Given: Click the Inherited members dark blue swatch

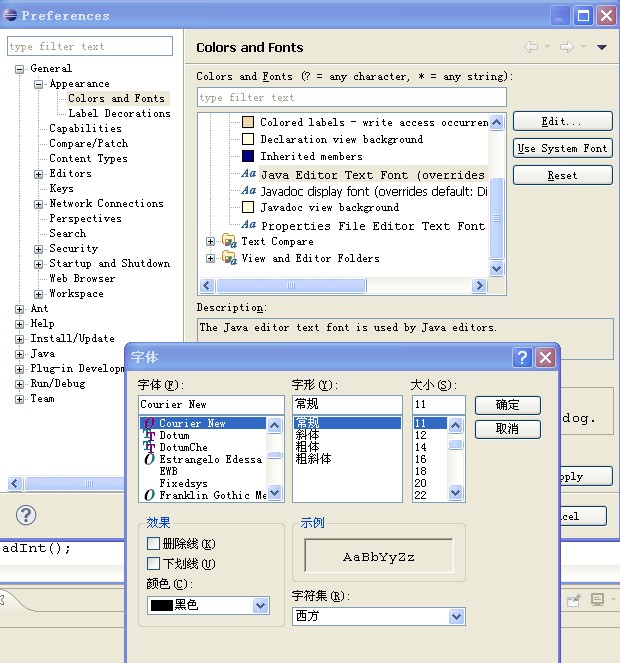Looking at the screenshot, I should 248,156.
